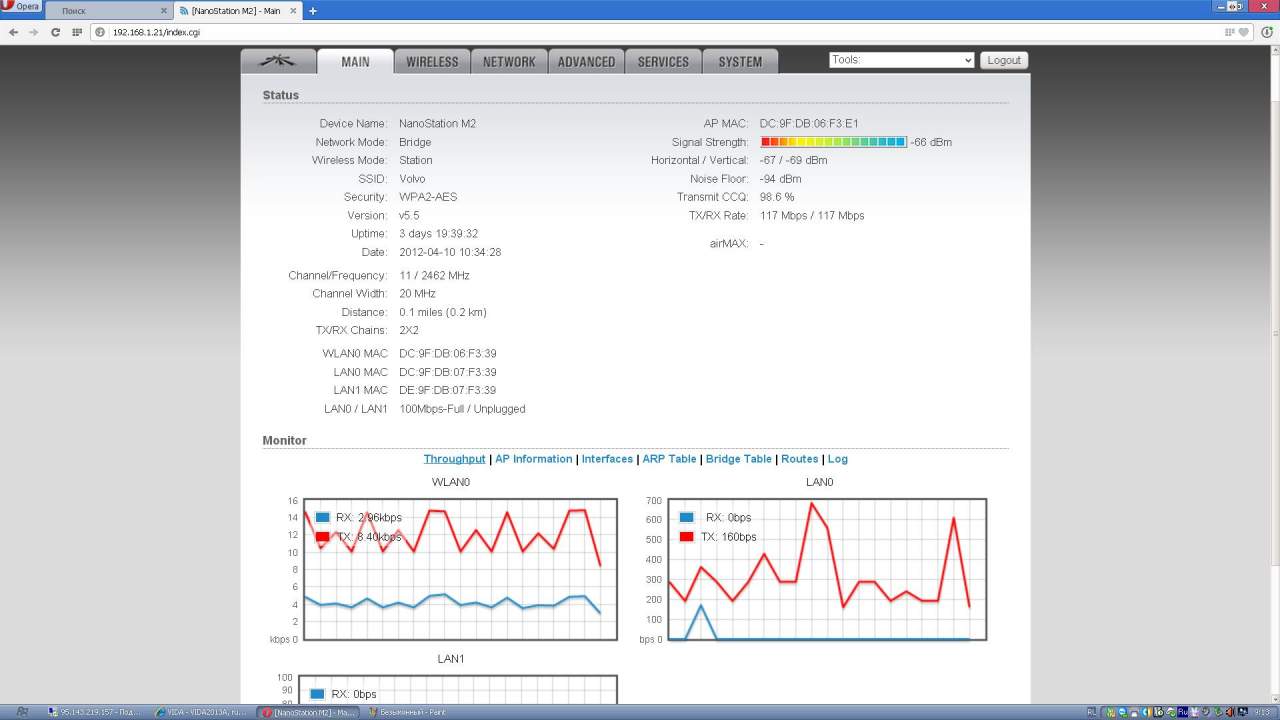
Task: Click the LAN1 RX blue legend swatch
Action: pos(317,694)
